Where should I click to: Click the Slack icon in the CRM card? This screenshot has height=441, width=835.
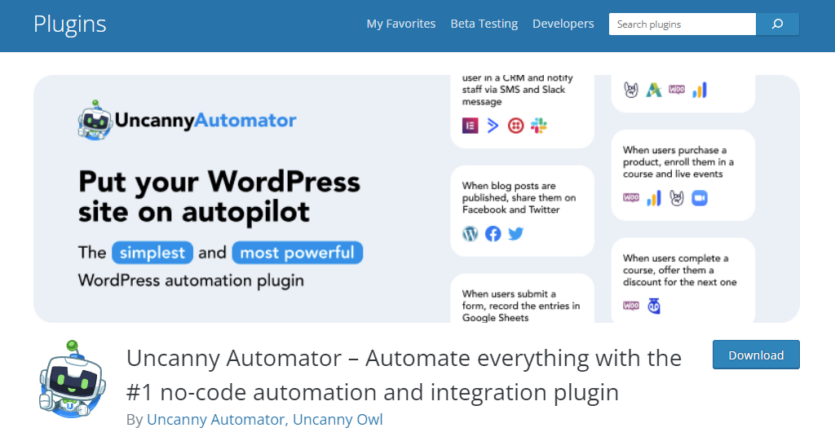pos(538,126)
